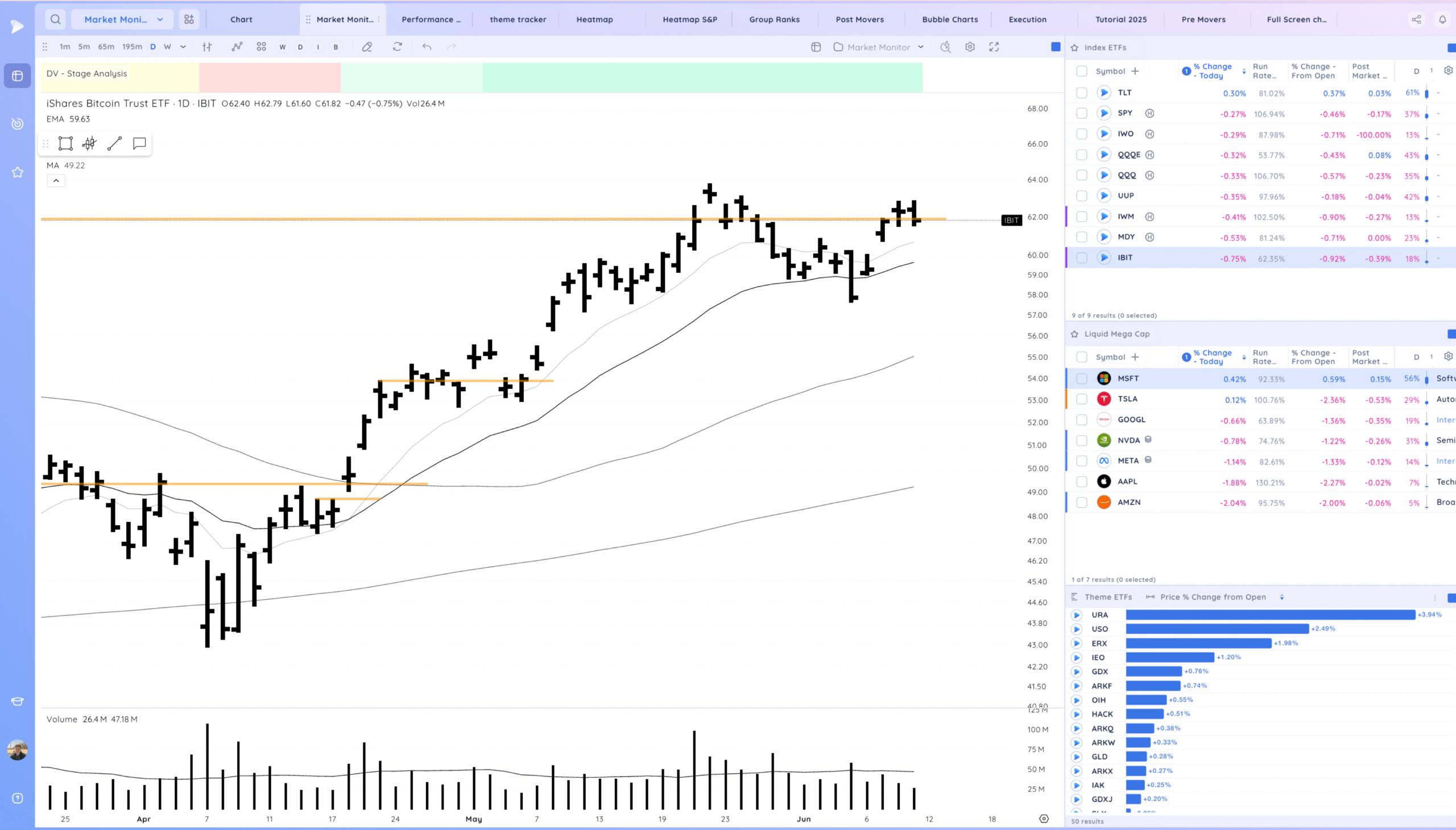
Task: Switch to the Heatmap S&P tab
Action: (x=689, y=19)
